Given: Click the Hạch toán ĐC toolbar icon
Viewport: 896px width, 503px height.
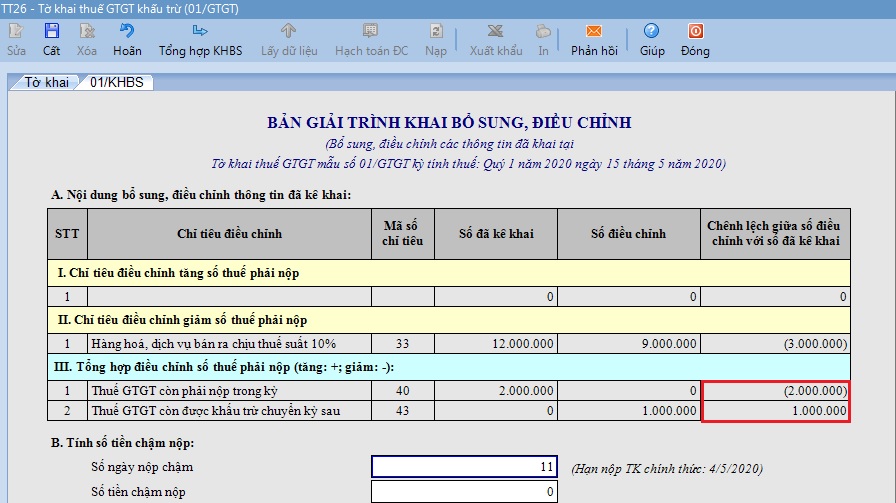Looking at the screenshot, I should click(x=370, y=30).
